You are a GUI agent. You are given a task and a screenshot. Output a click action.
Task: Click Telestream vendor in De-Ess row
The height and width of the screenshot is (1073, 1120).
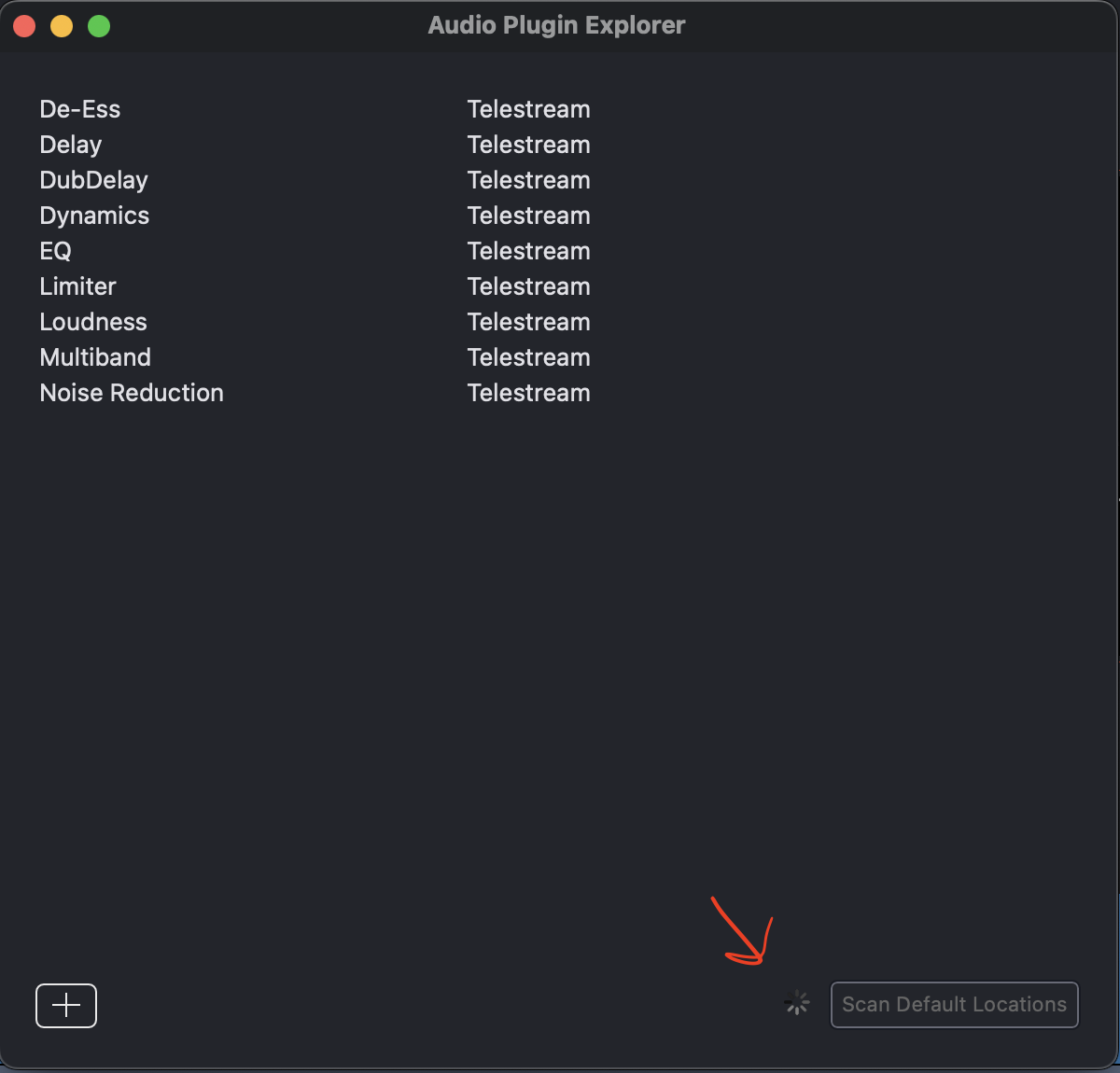529,109
